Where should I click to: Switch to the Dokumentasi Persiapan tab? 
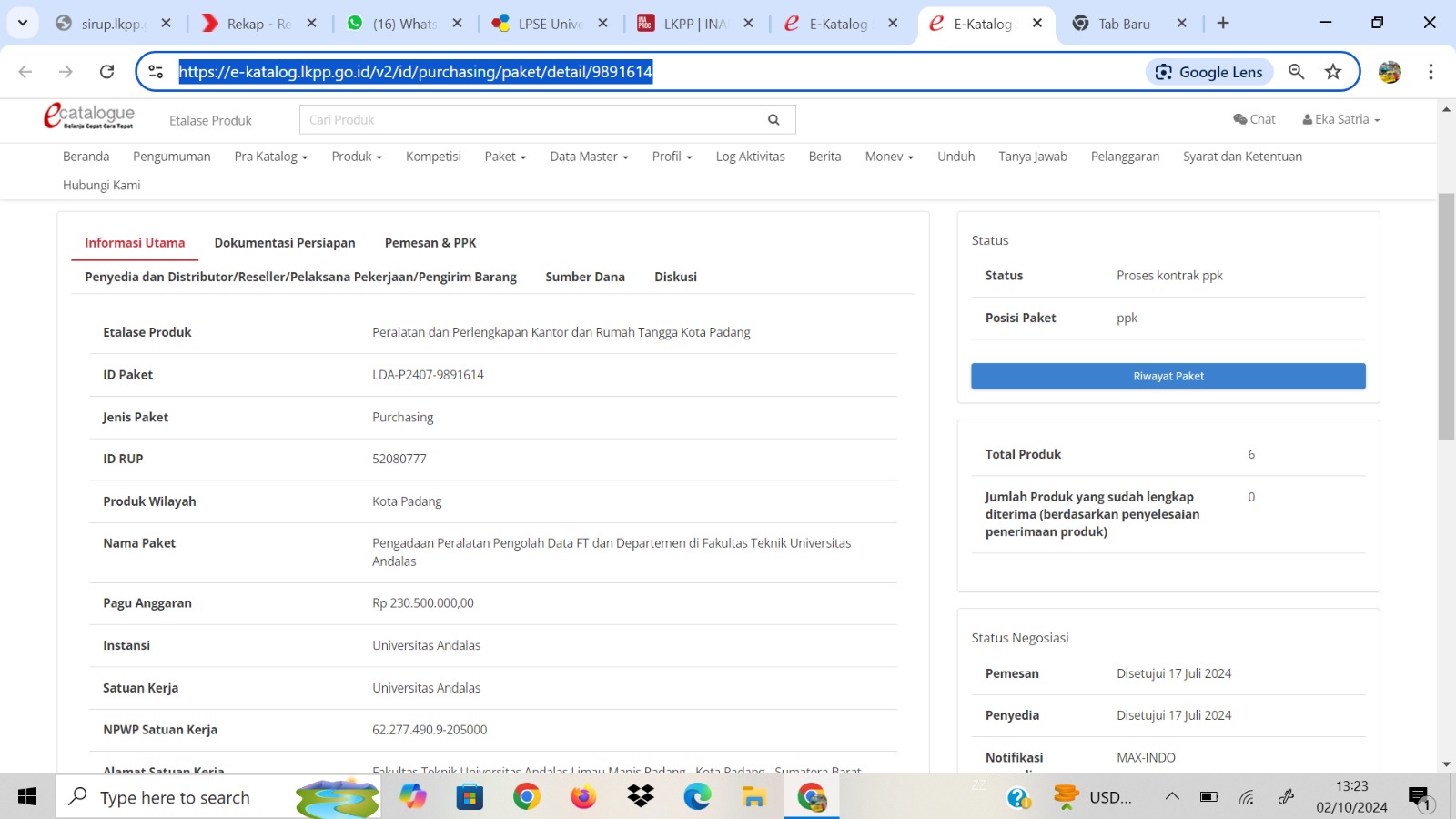click(285, 243)
